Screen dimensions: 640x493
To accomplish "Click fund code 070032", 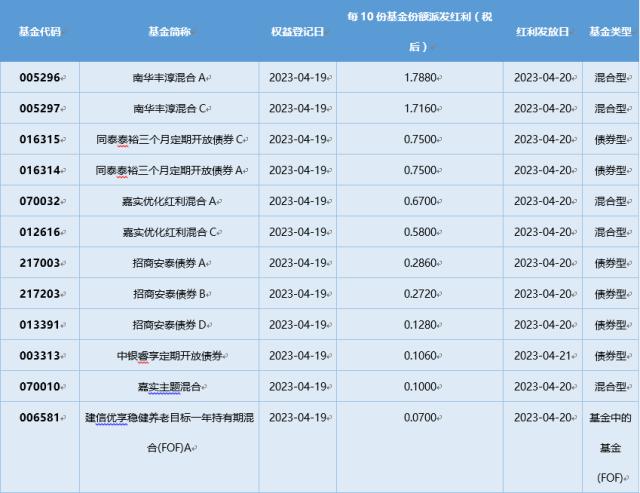I will click(x=40, y=201).
